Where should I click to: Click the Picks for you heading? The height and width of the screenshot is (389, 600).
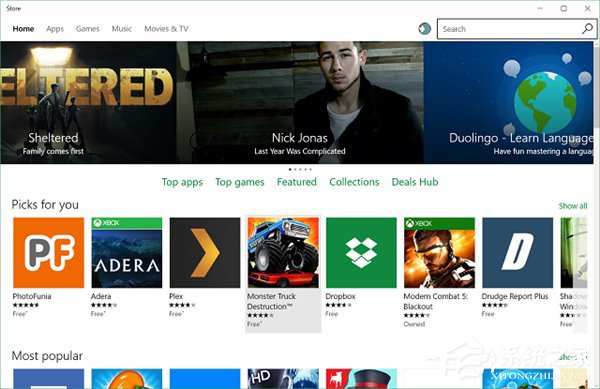45,205
